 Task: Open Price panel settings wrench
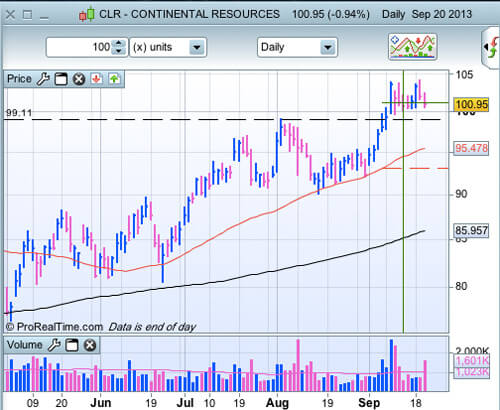[x=43, y=79]
